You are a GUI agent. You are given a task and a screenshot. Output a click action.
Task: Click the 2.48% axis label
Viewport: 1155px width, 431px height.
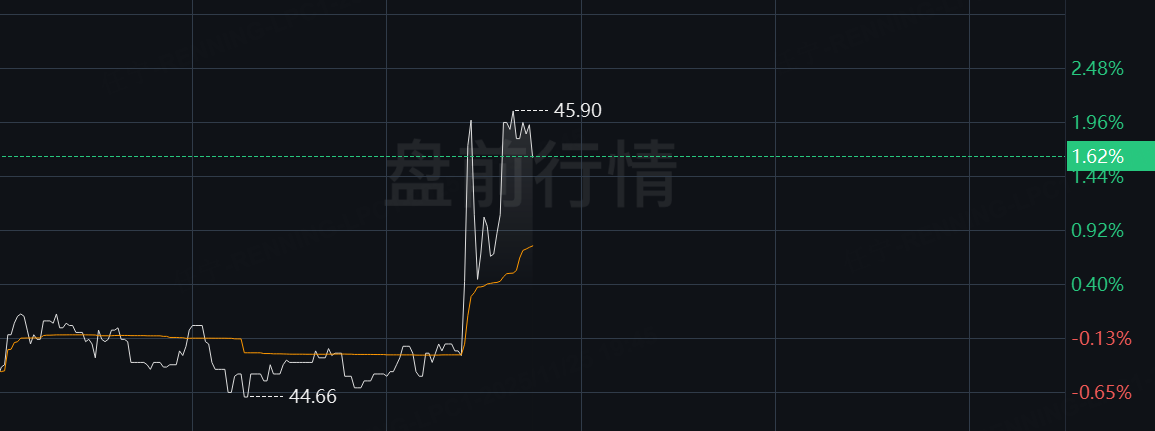(1098, 69)
